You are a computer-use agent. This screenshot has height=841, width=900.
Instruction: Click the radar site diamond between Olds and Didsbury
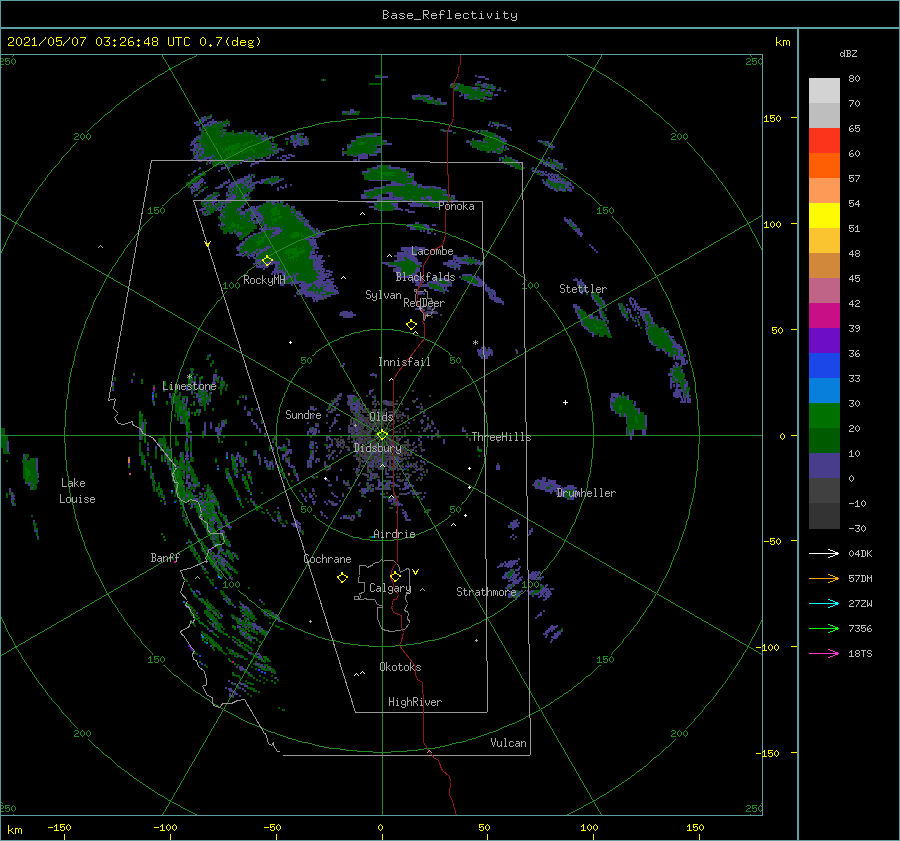(382, 435)
